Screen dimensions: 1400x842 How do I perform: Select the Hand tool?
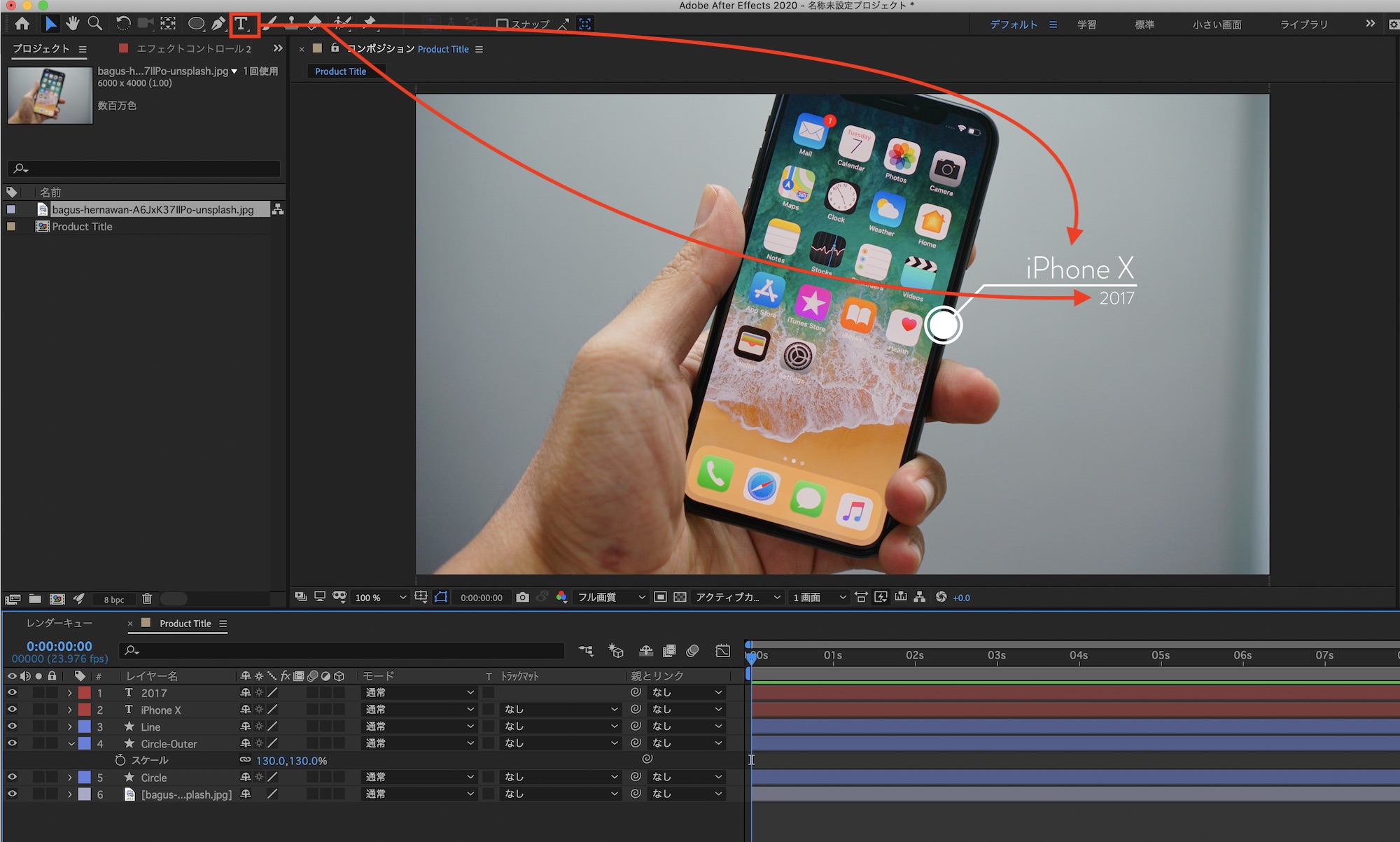[73, 24]
